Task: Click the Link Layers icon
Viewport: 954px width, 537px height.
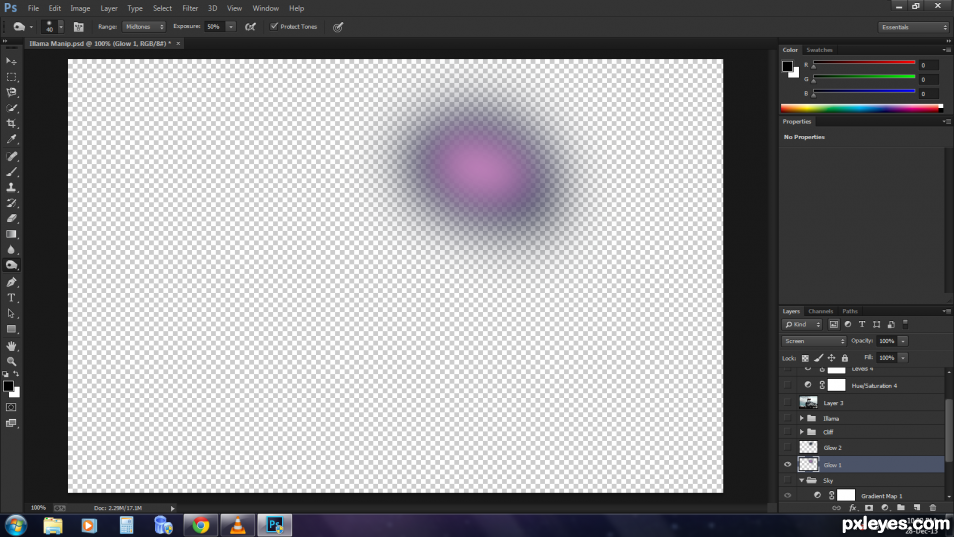Action: pyautogui.click(x=837, y=508)
